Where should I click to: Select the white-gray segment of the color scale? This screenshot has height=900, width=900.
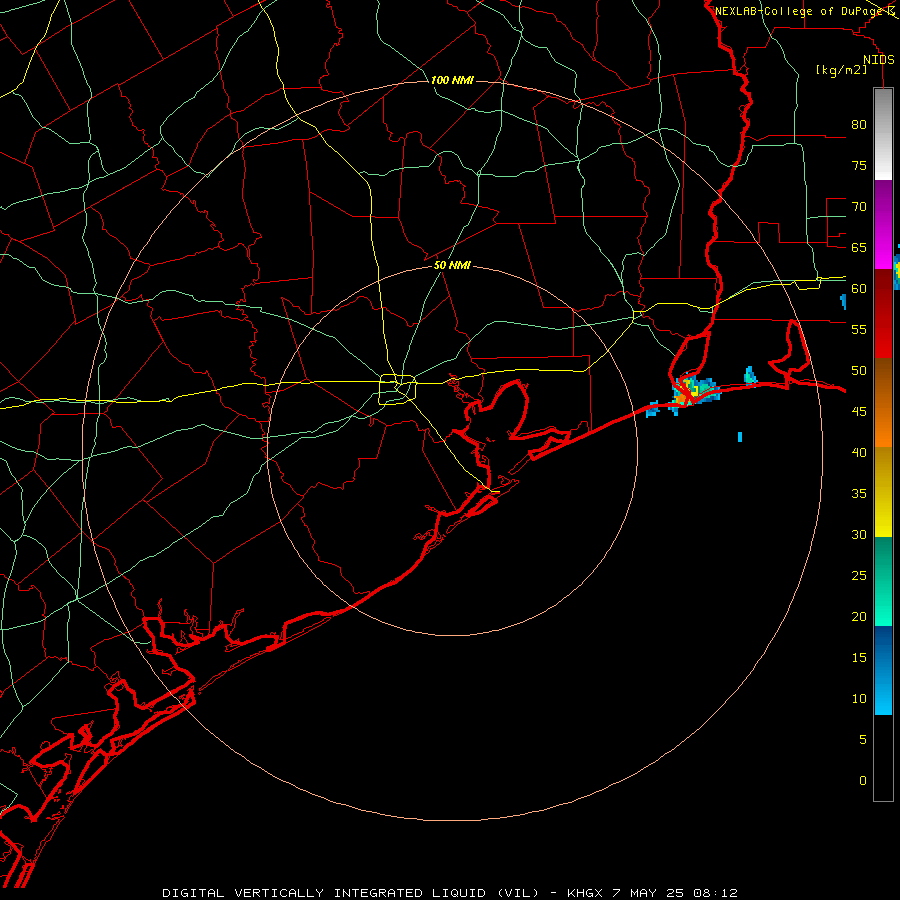click(x=883, y=134)
